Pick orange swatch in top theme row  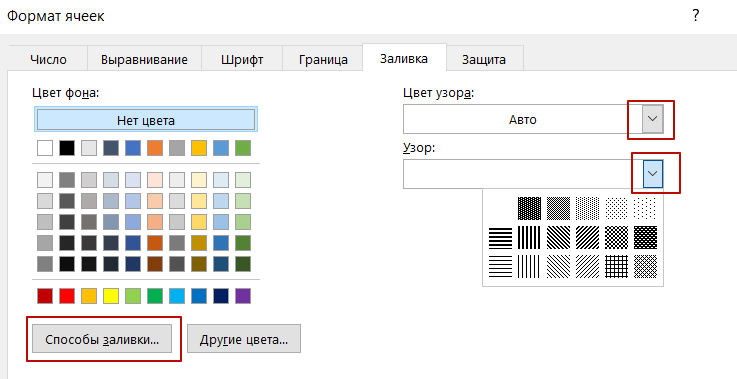click(x=155, y=148)
